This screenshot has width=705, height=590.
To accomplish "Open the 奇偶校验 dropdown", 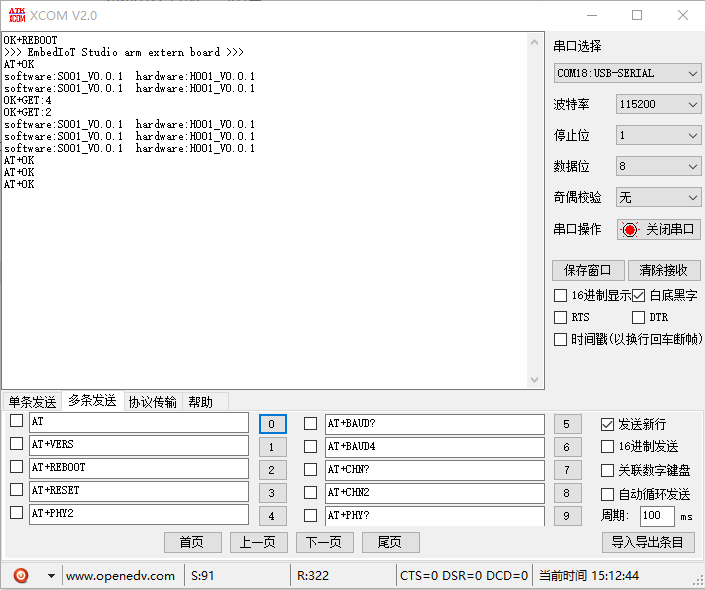I will (x=658, y=197).
